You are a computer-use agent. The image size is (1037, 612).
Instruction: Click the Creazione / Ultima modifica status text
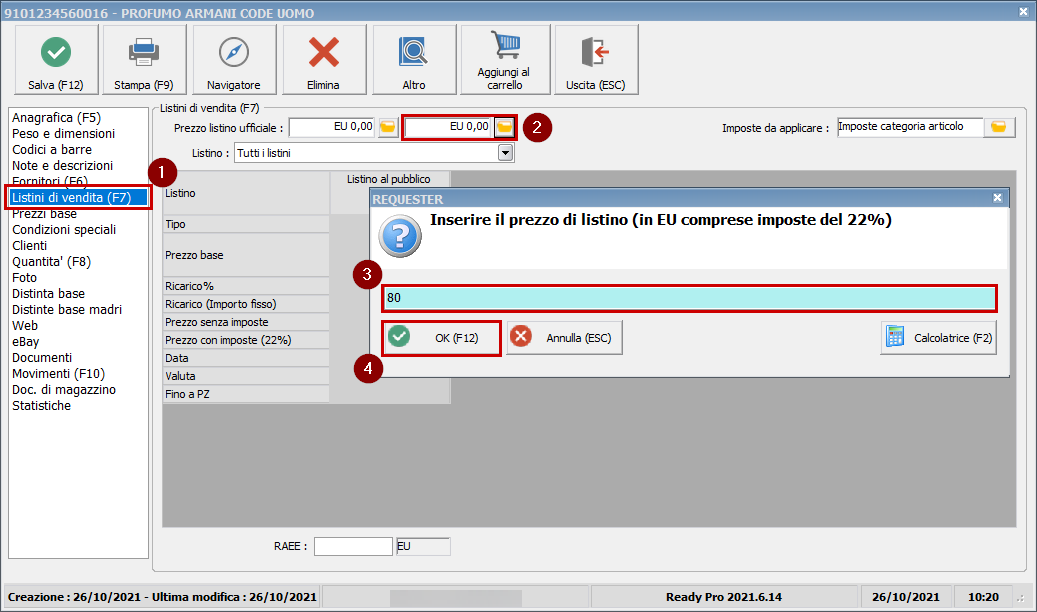pyautogui.click(x=162, y=597)
